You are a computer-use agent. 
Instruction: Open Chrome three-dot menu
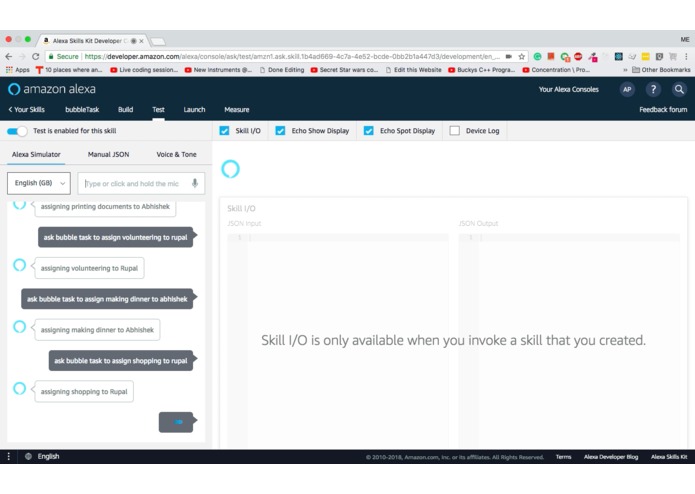point(686,56)
